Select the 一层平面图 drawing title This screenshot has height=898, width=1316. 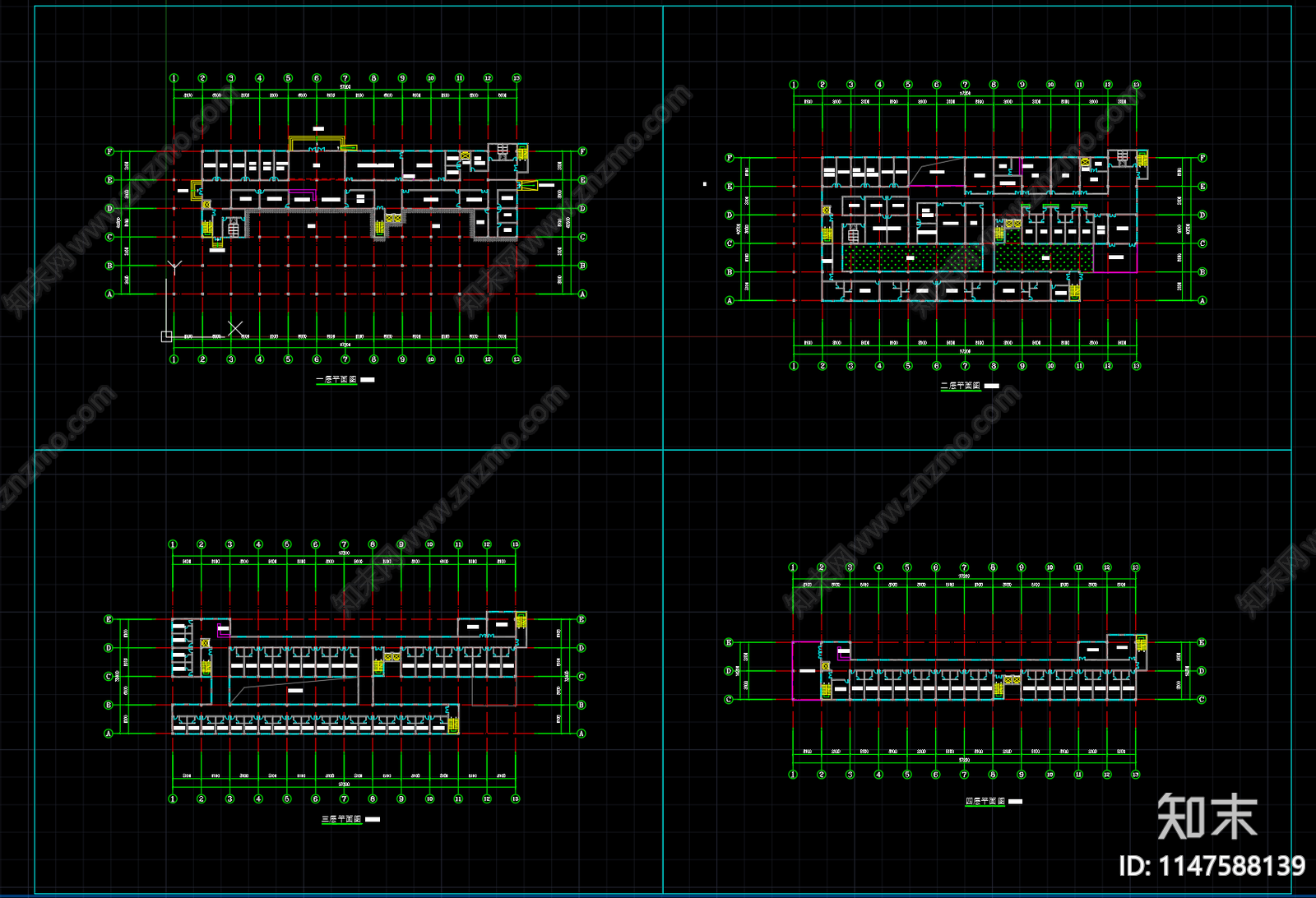(x=336, y=380)
